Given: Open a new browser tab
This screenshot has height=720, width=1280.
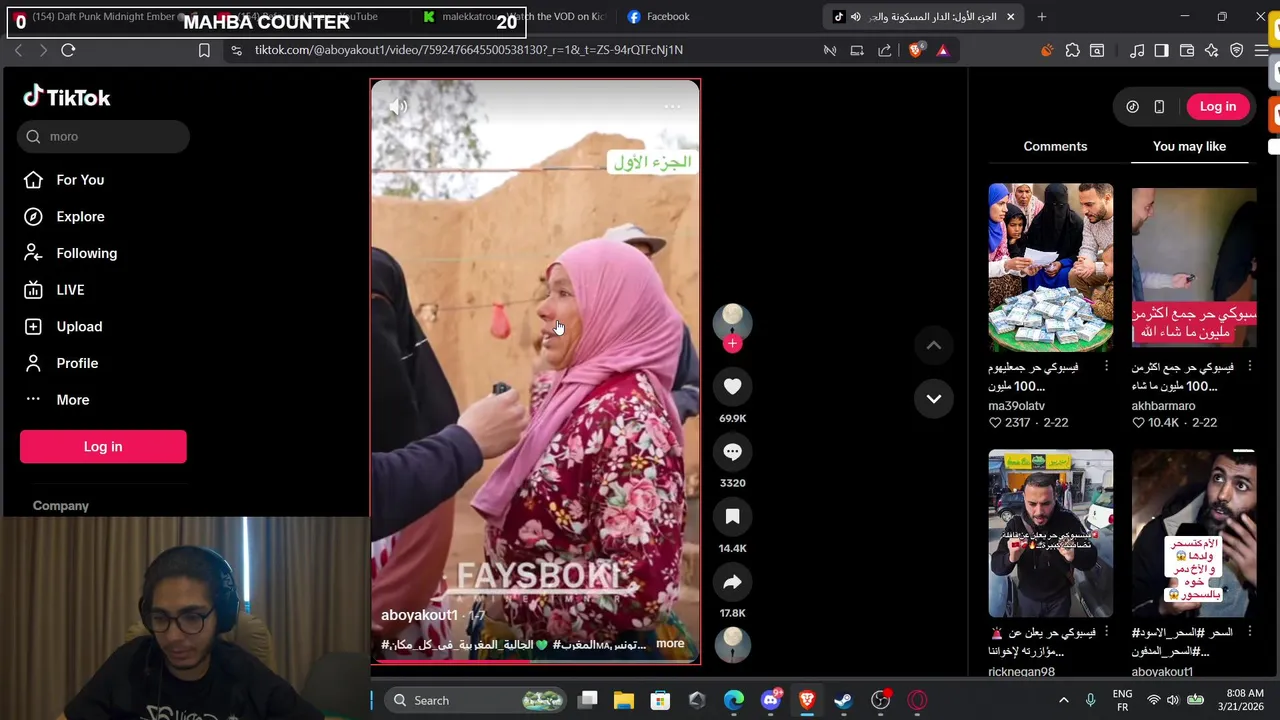Looking at the screenshot, I should click(x=1041, y=16).
